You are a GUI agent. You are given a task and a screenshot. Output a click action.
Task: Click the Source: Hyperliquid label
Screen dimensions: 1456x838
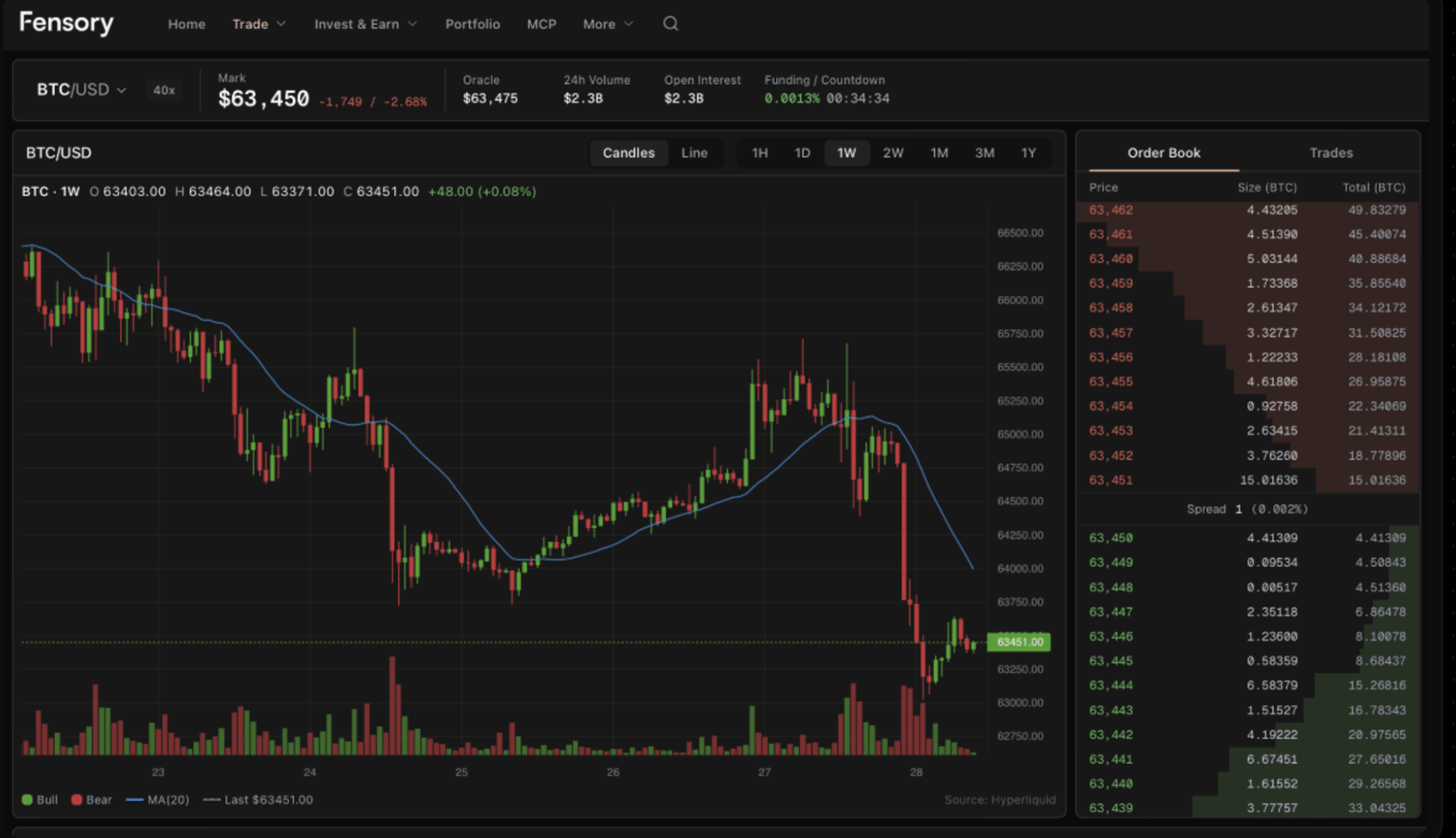click(1000, 800)
